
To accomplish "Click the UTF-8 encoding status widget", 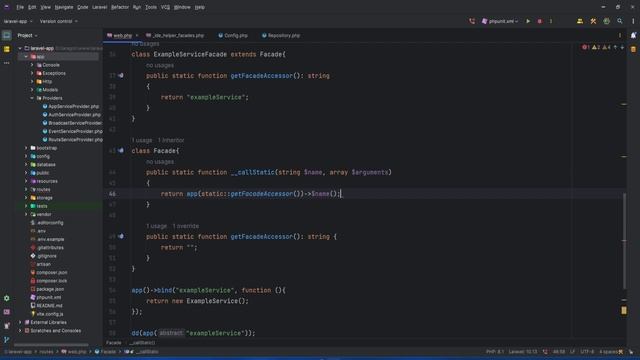I will pos(587,351).
